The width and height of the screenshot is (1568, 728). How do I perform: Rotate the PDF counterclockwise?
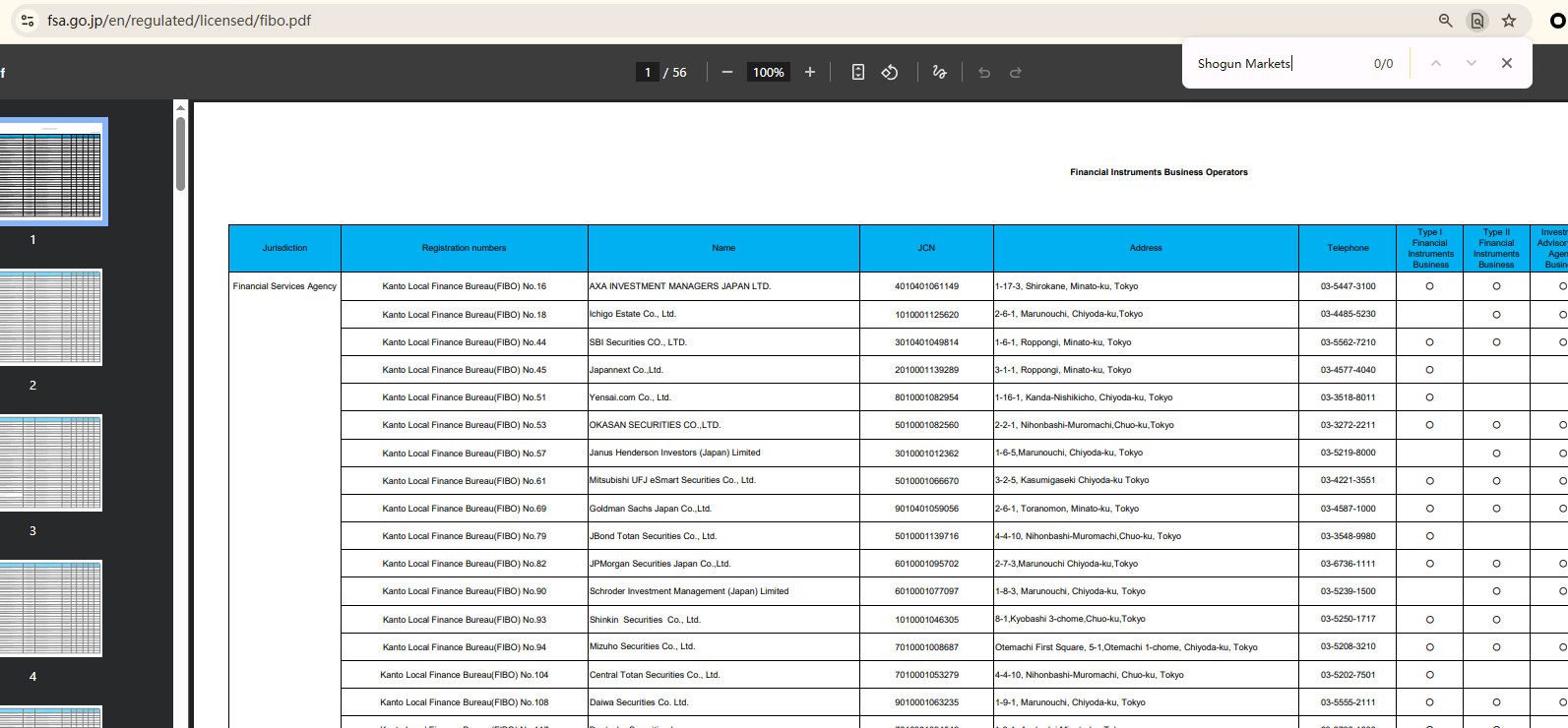coord(890,72)
